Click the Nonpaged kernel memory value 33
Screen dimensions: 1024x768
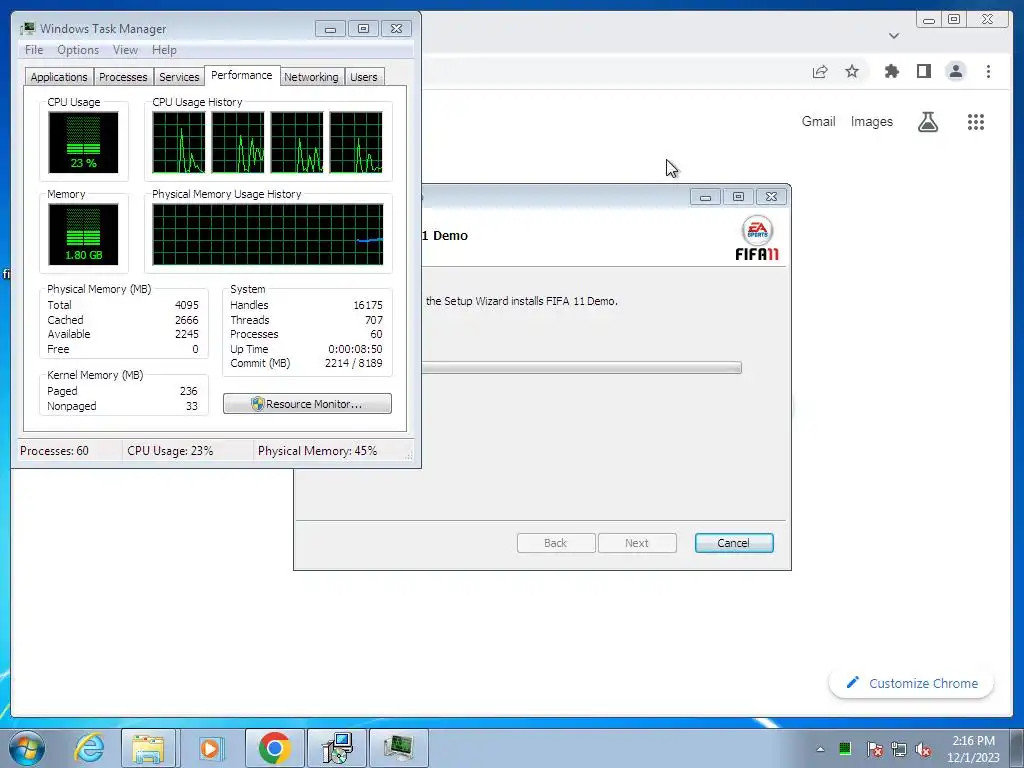(x=191, y=406)
